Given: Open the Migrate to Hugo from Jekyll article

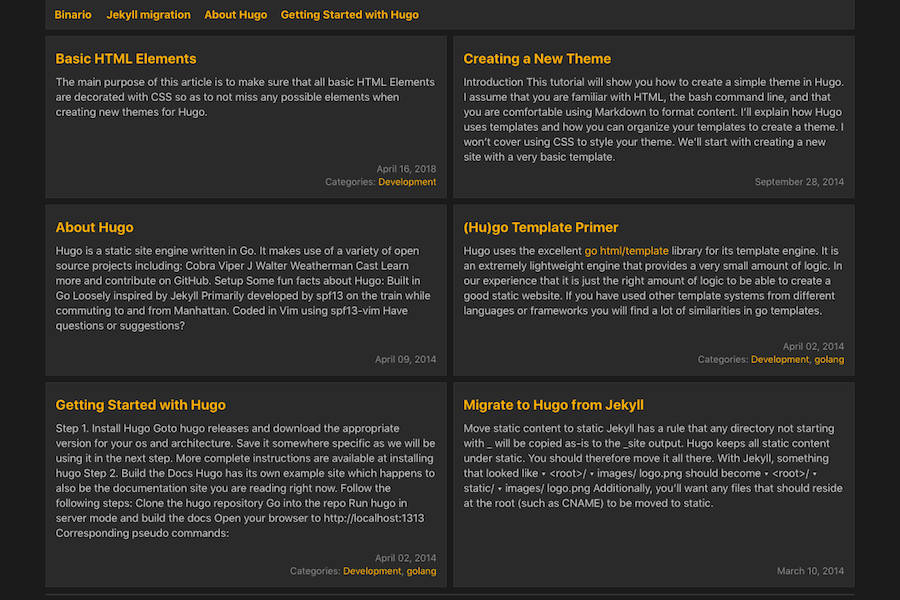Looking at the screenshot, I should click(553, 405).
